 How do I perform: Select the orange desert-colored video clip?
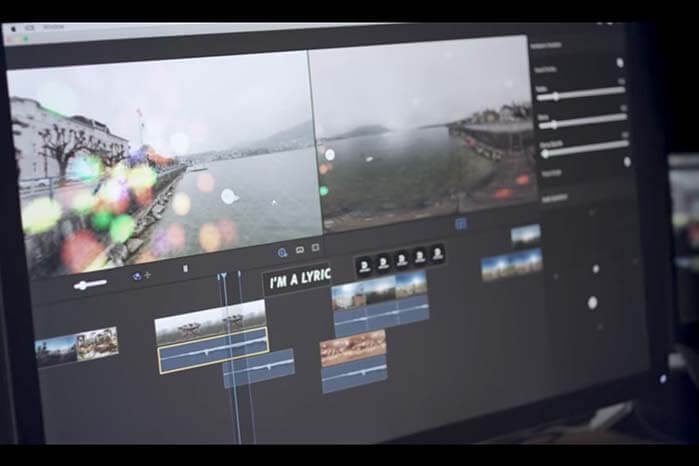(353, 348)
